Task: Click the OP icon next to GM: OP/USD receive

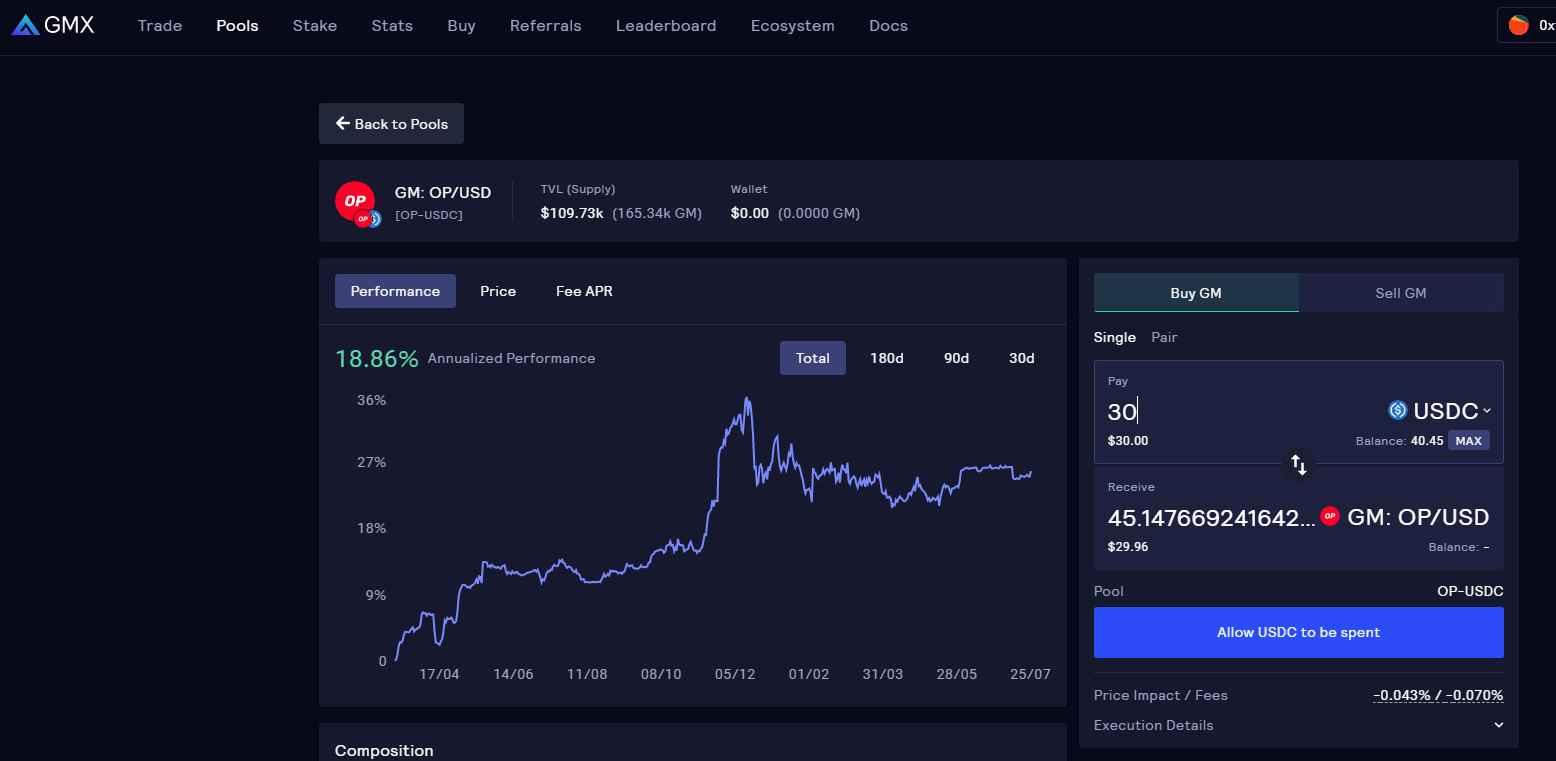Action: [x=1329, y=516]
